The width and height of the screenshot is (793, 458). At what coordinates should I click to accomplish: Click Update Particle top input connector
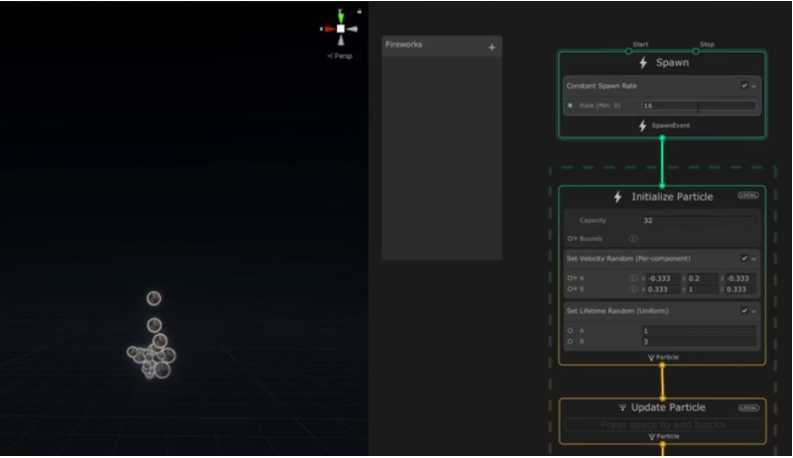click(x=662, y=399)
